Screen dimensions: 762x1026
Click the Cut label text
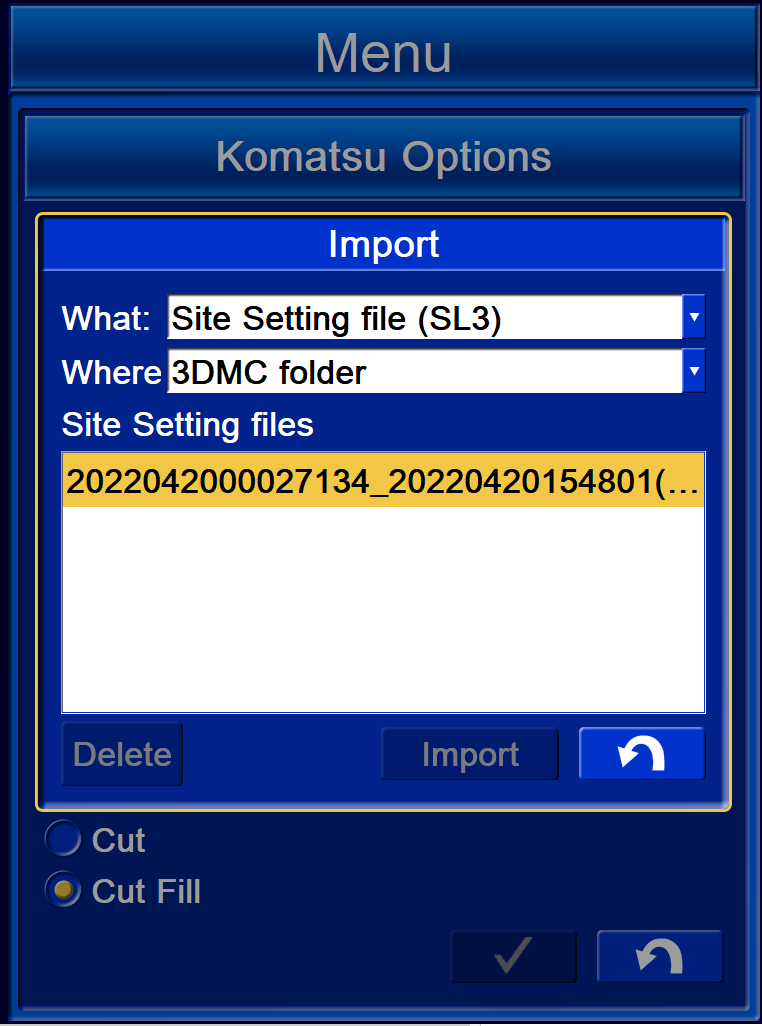118,840
